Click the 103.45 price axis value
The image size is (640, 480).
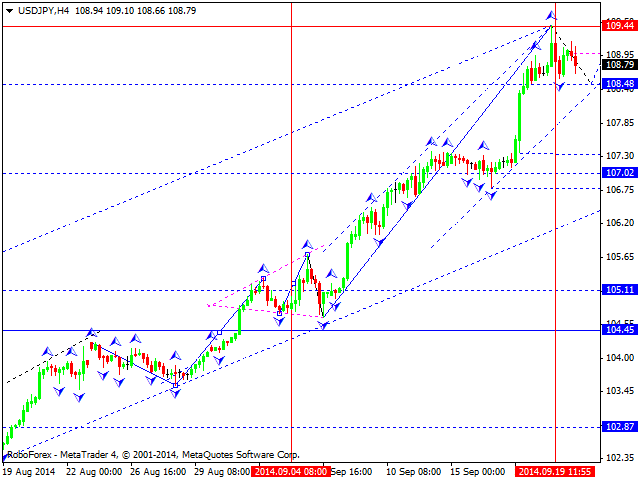pos(620,391)
